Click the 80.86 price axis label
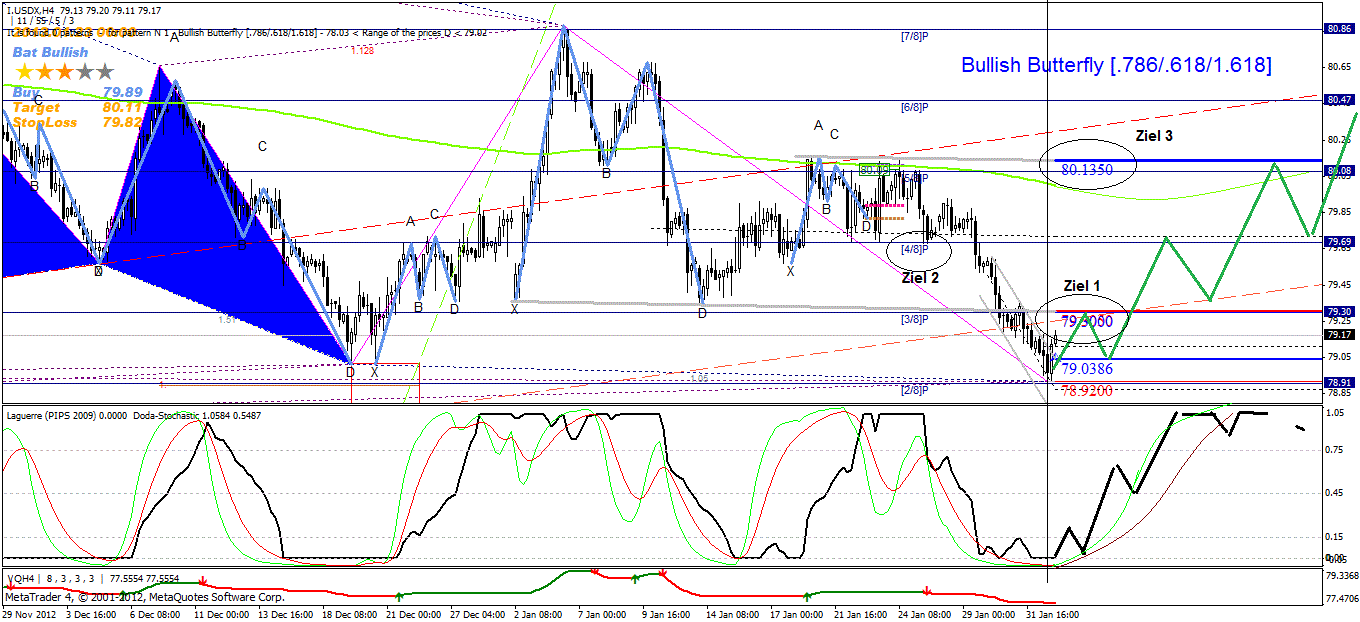This screenshot has width=1360, height=622. [x=1340, y=29]
